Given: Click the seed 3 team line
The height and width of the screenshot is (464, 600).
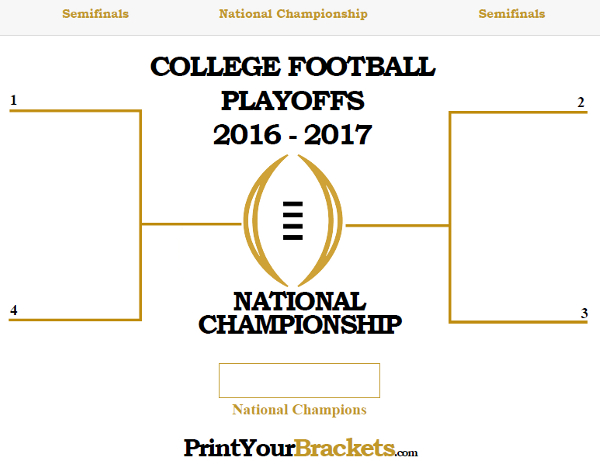Looking at the screenshot, I should [518, 322].
